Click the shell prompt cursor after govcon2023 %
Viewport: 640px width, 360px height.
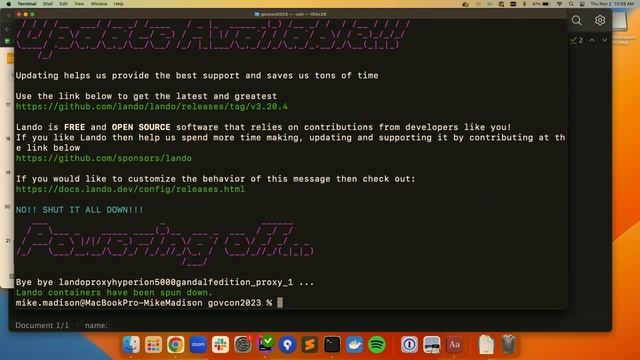pos(280,303)
